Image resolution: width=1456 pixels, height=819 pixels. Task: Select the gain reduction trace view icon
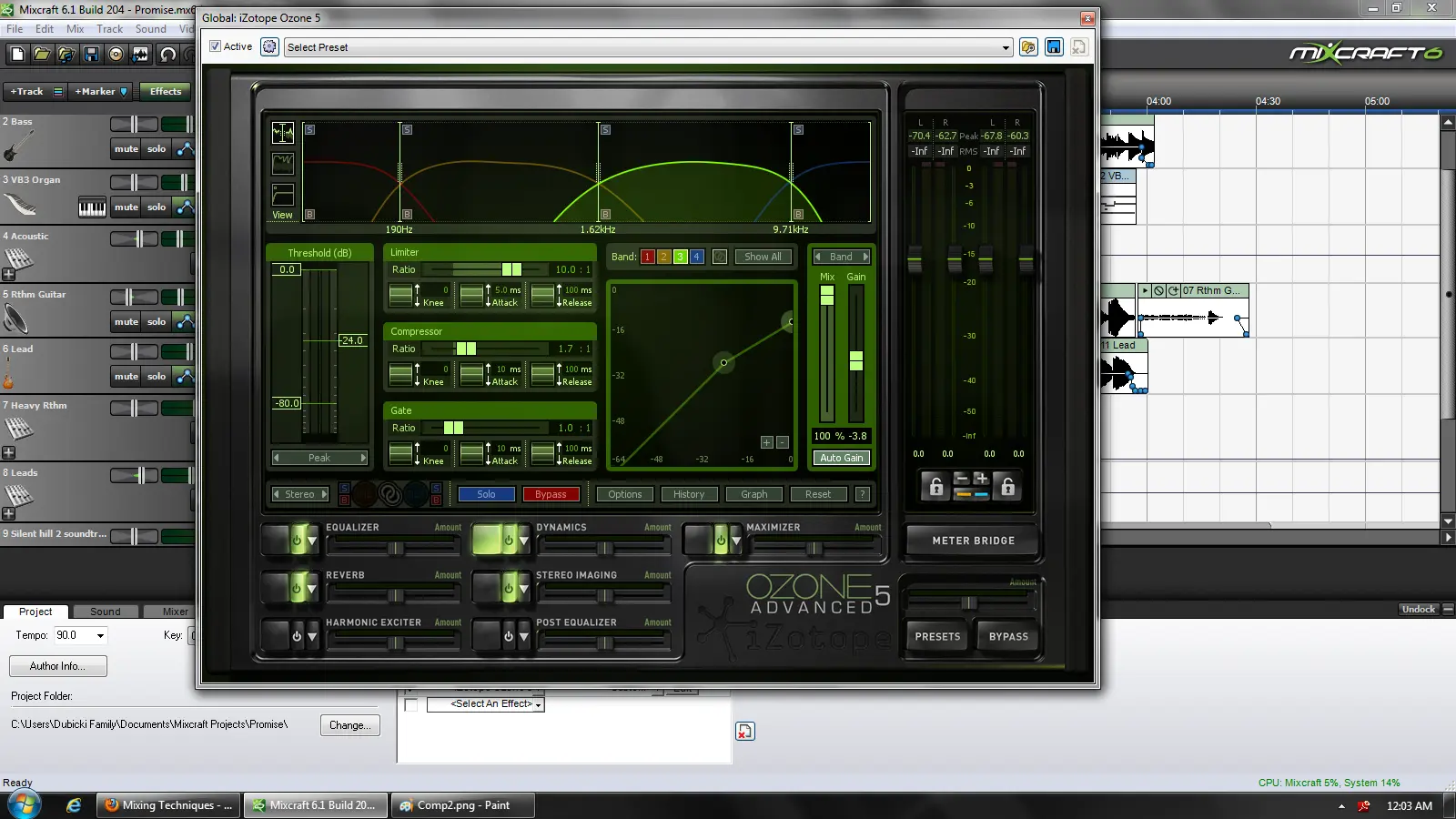tap(283, 194)
